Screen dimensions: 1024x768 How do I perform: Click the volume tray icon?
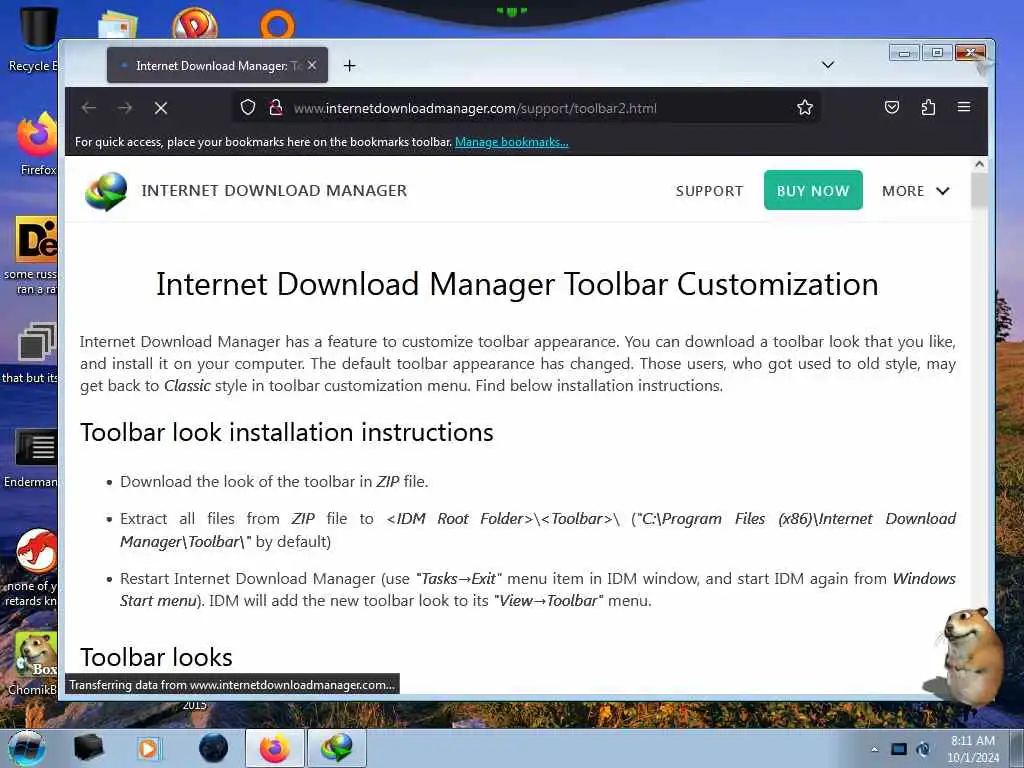(923, 749)
